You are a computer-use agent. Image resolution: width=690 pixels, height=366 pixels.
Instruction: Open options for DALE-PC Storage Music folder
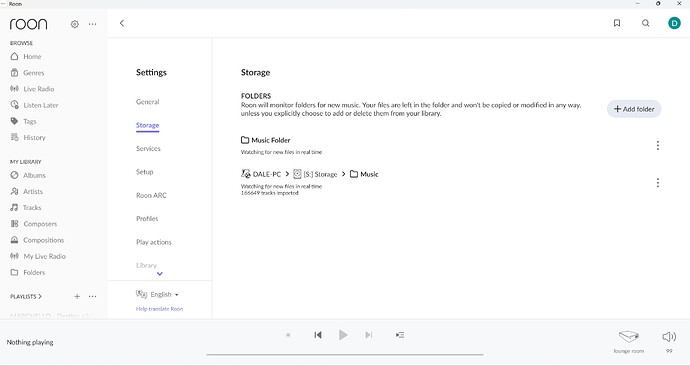[x=657, y=183]
